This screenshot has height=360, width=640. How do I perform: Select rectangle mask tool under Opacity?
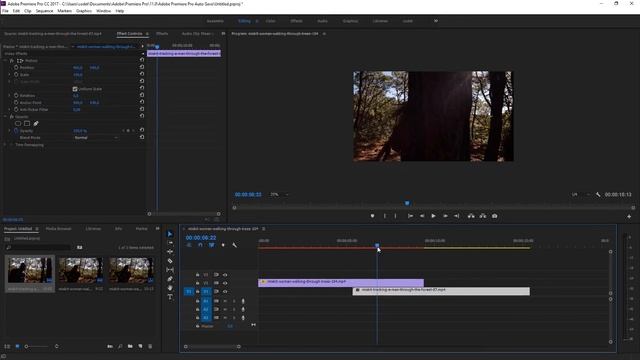27,123
